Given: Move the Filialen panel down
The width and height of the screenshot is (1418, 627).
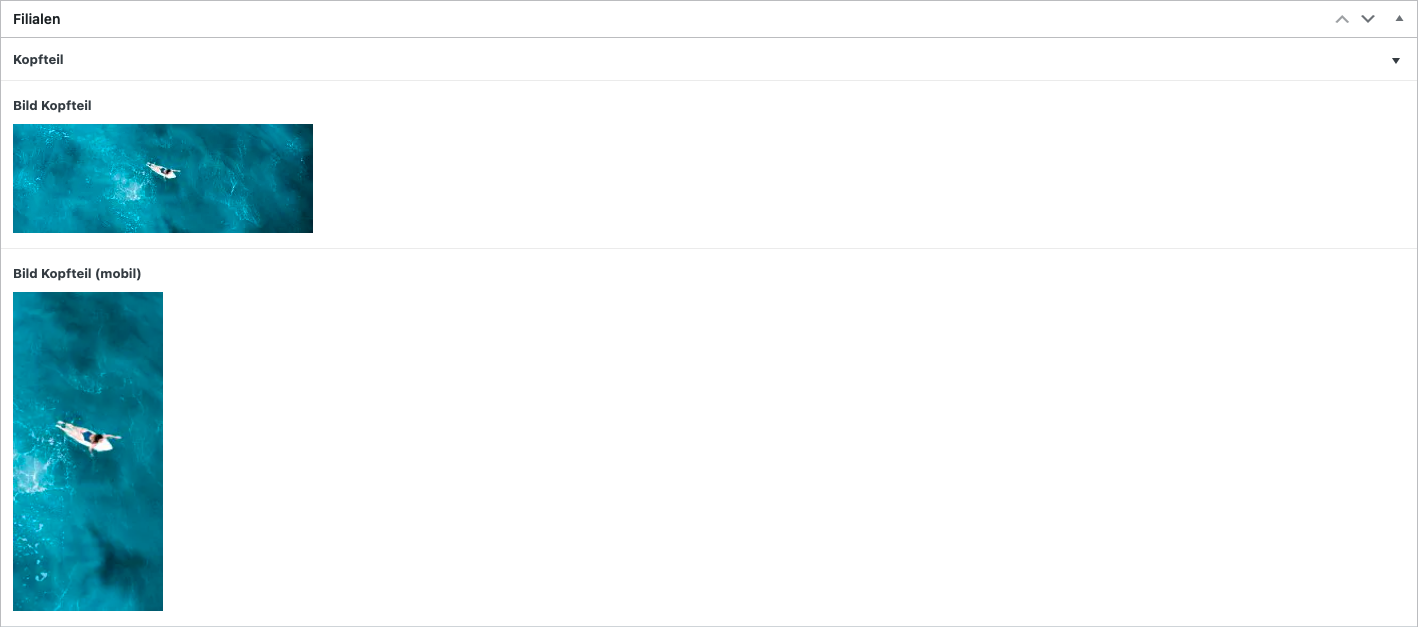Looking at the screenshot, I should coord(1368,19).
